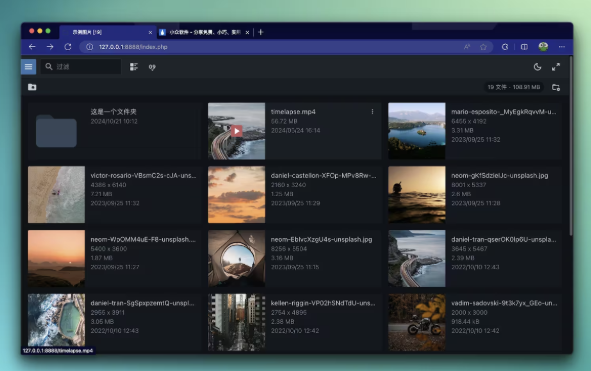The height and width of the screenshot is (371, 591).
Task: Open the split screen browser icon
Action: tap(524, 47)
